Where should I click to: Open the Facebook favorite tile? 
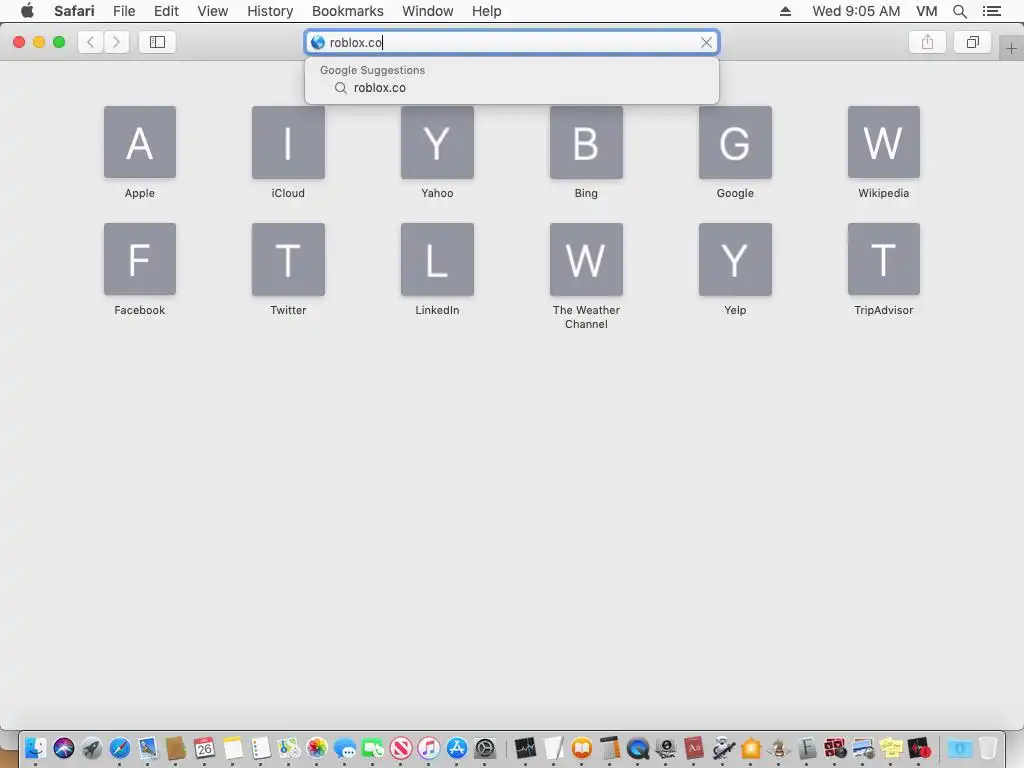(x=140, y=259)
